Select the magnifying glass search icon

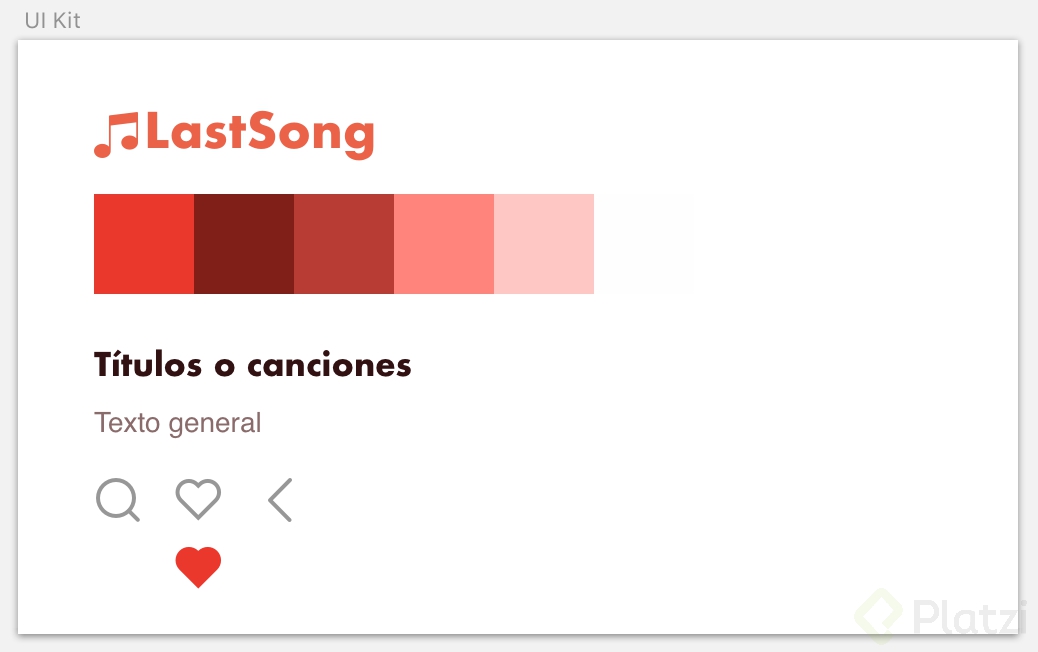click(x=117, y=499)
